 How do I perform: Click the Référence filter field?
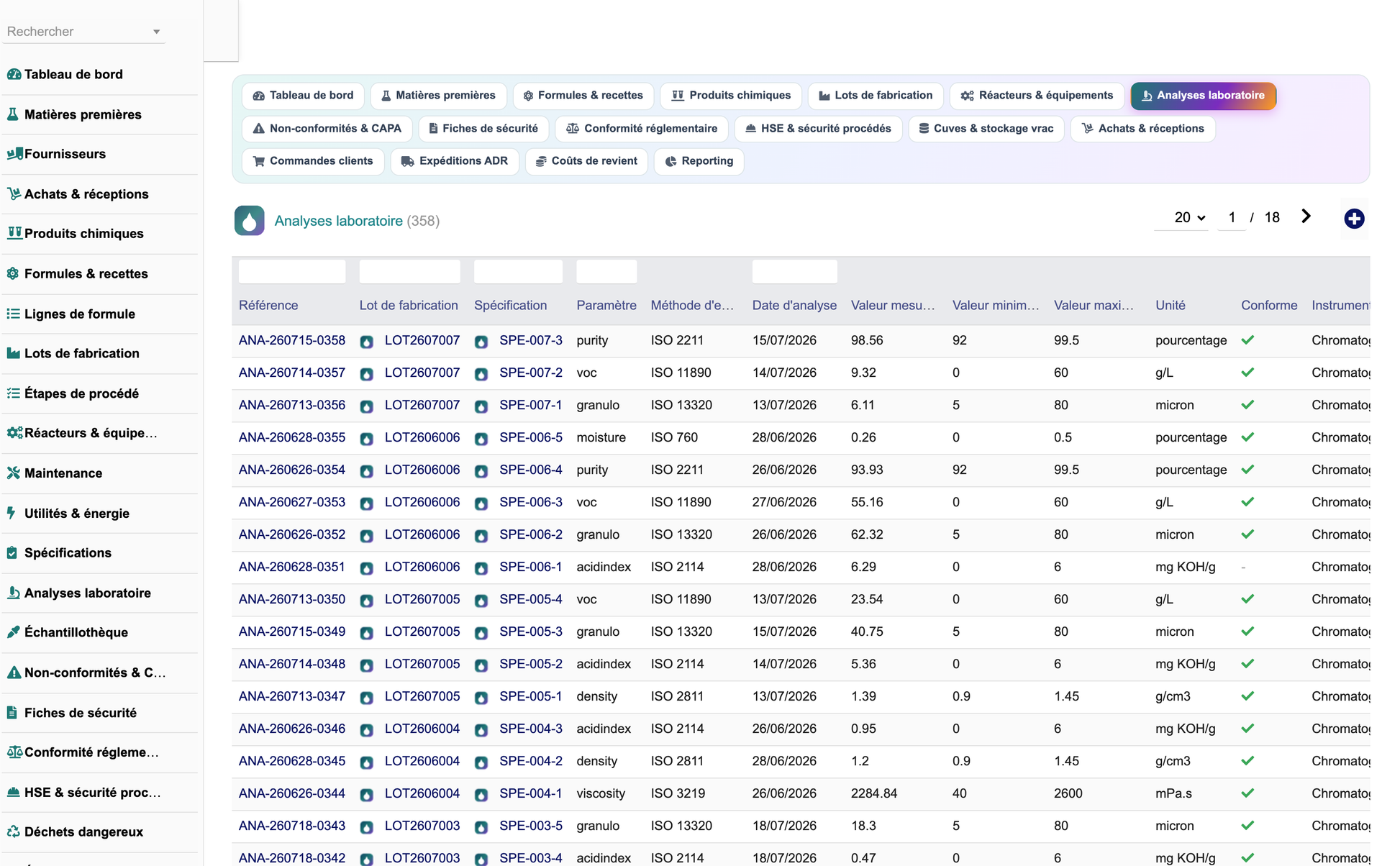(292, 272)
